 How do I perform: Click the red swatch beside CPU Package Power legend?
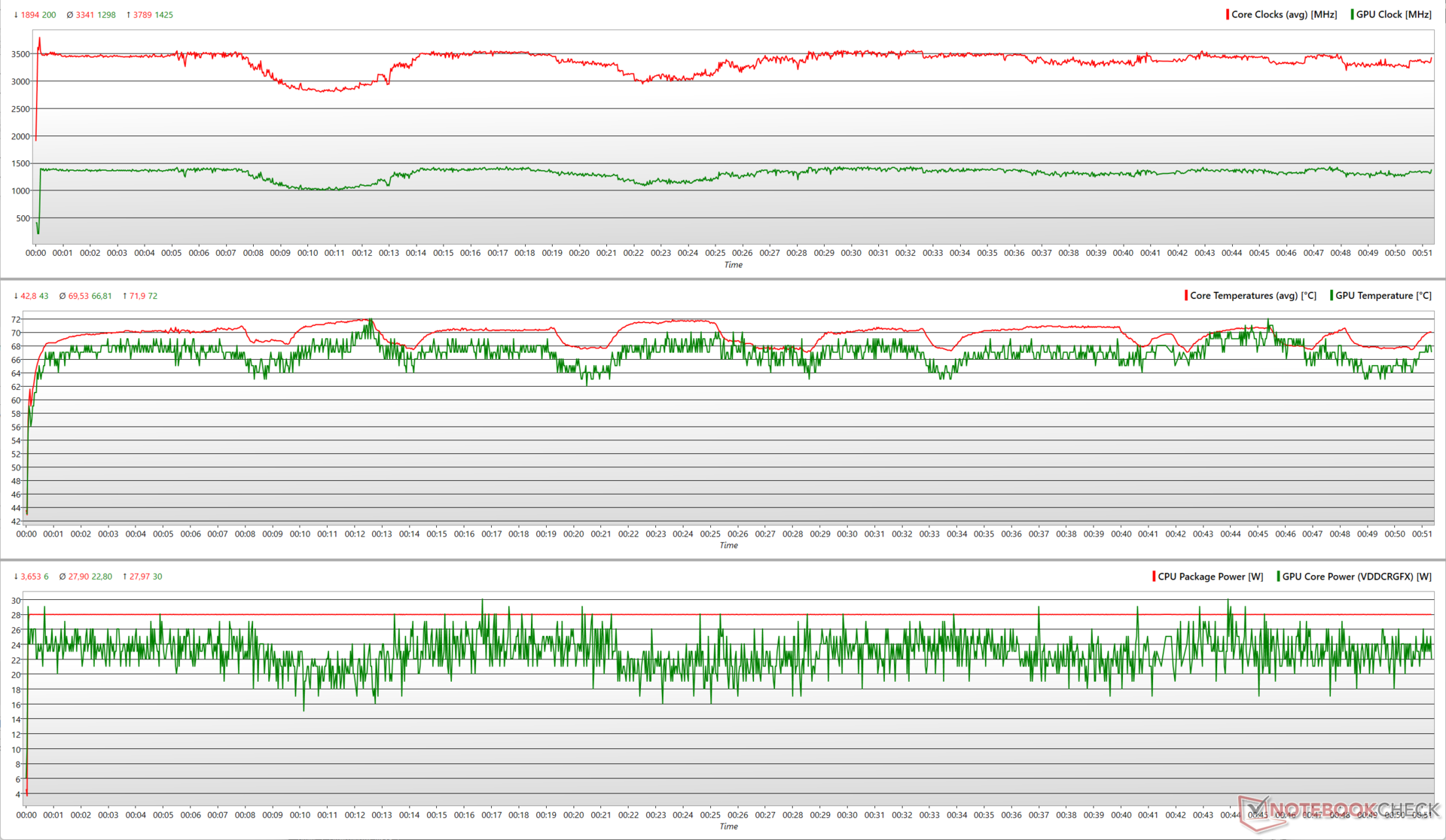[1154, 577]
